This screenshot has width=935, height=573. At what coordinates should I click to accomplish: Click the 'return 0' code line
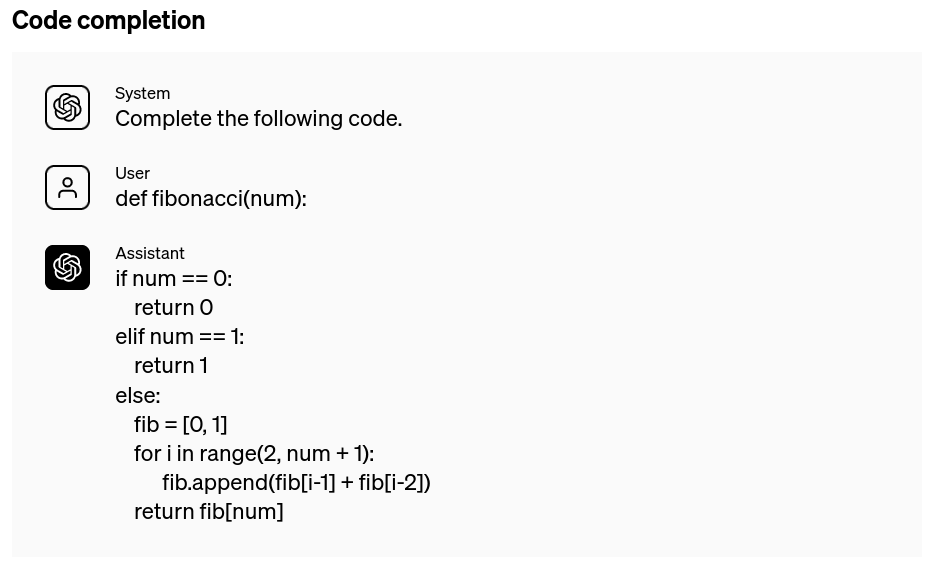(x=173, y=307)
